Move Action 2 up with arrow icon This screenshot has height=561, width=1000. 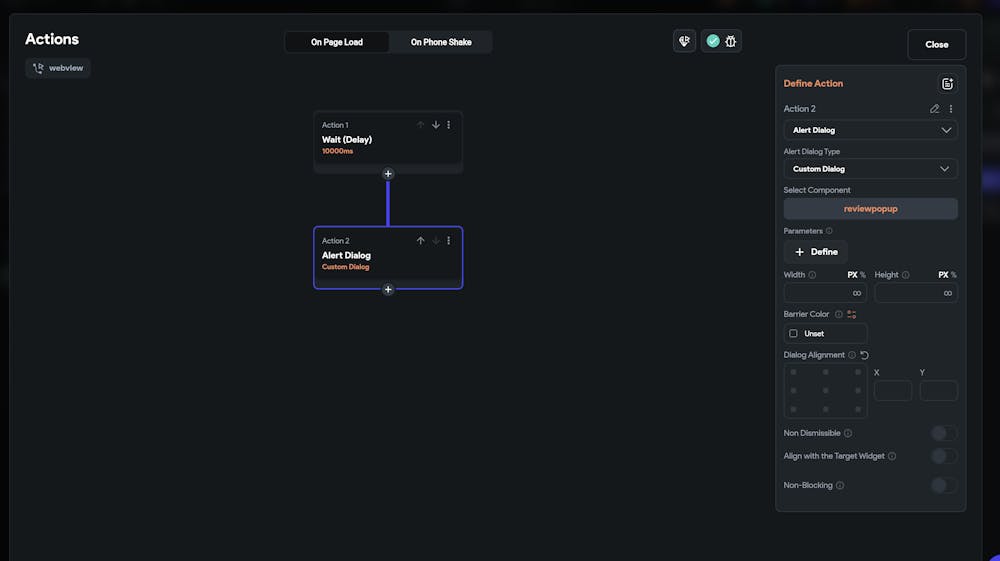(x=421, y=241)
